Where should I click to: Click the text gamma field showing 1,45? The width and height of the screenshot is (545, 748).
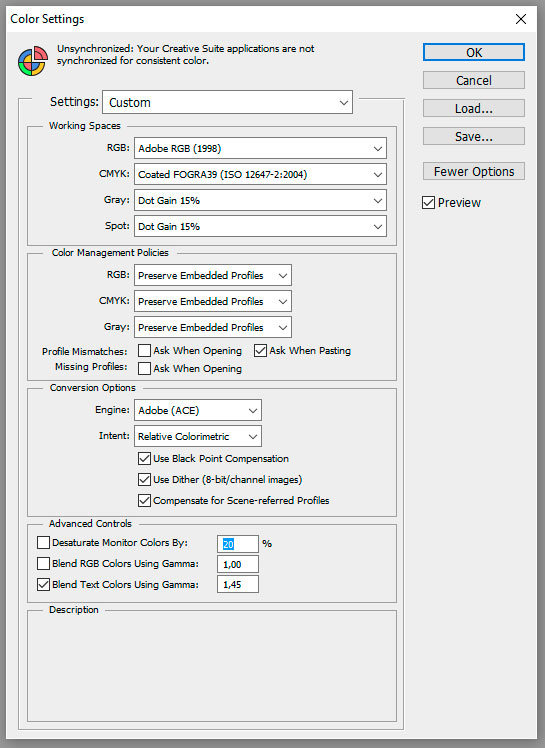[x=238, y=584]
